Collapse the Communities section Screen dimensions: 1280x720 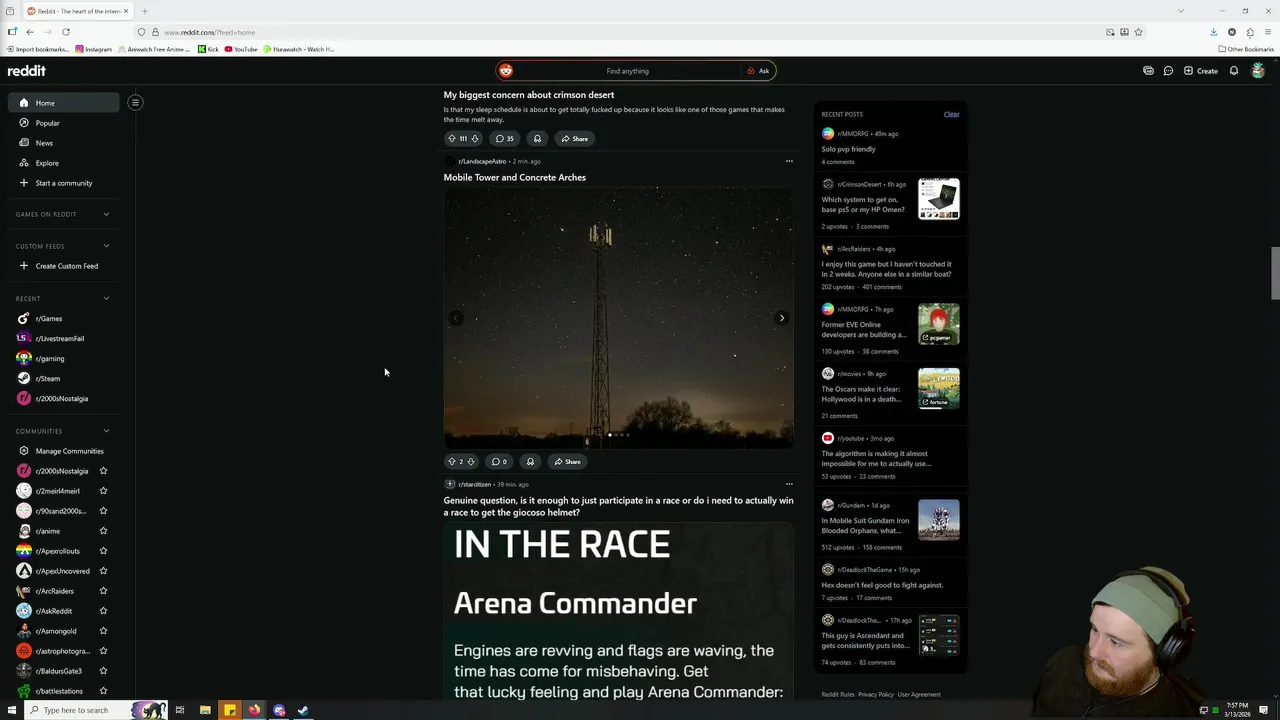(x=106, y=431)
